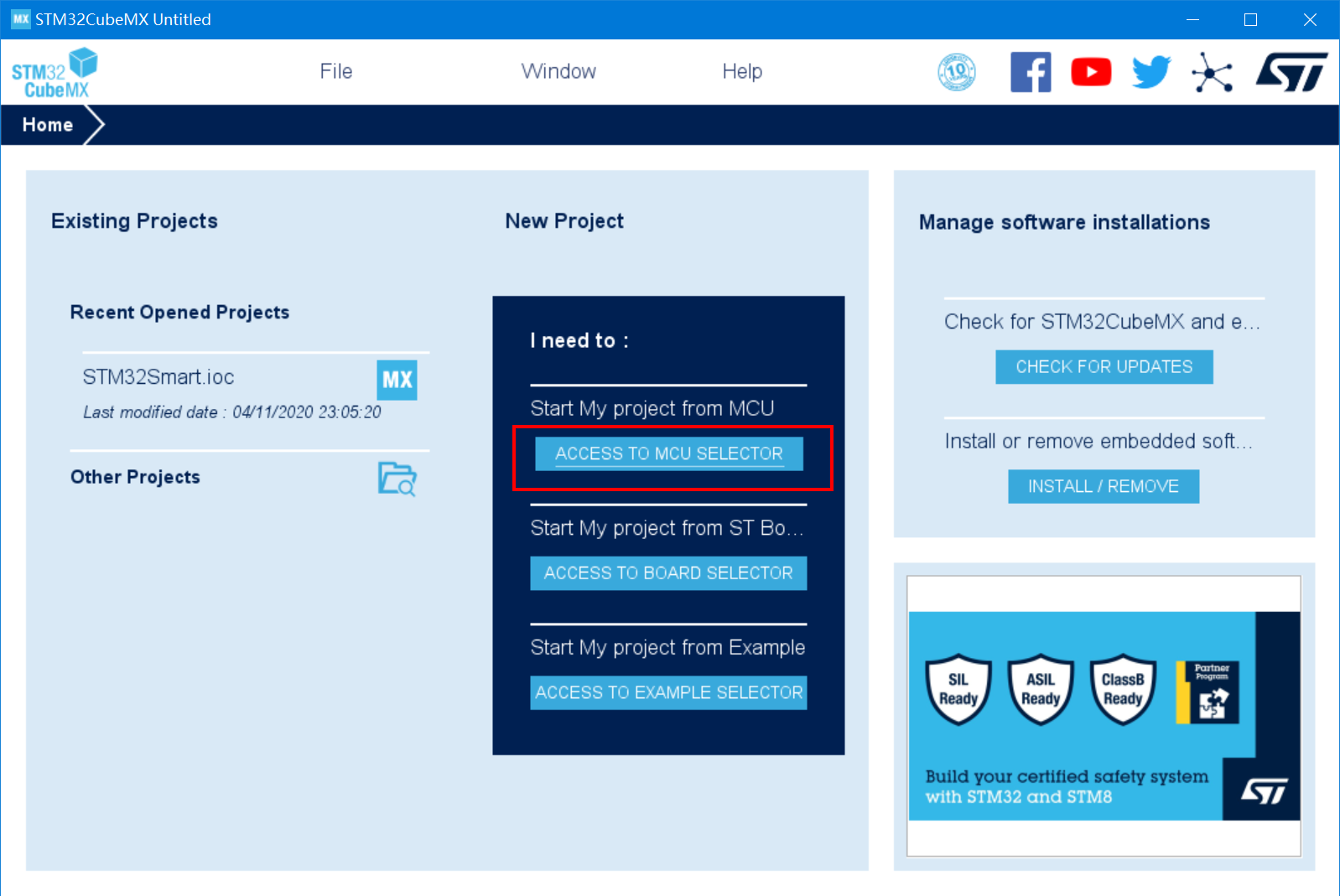Click 'Start My project from MCU' text

coord(652,408)
